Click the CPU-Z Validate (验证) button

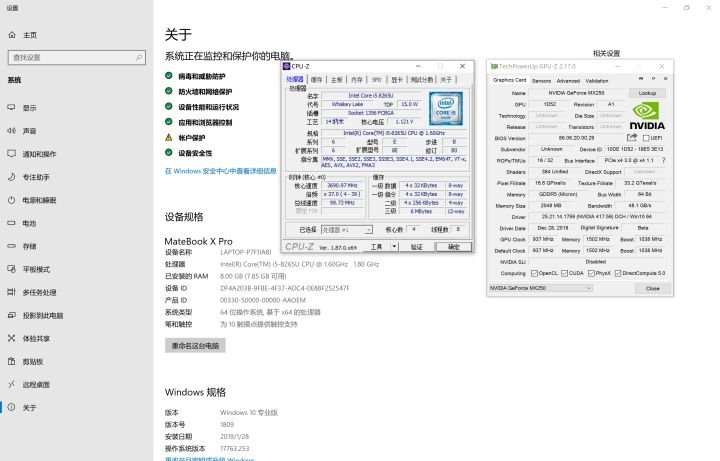pyautogui.click(x=416, y=247)
